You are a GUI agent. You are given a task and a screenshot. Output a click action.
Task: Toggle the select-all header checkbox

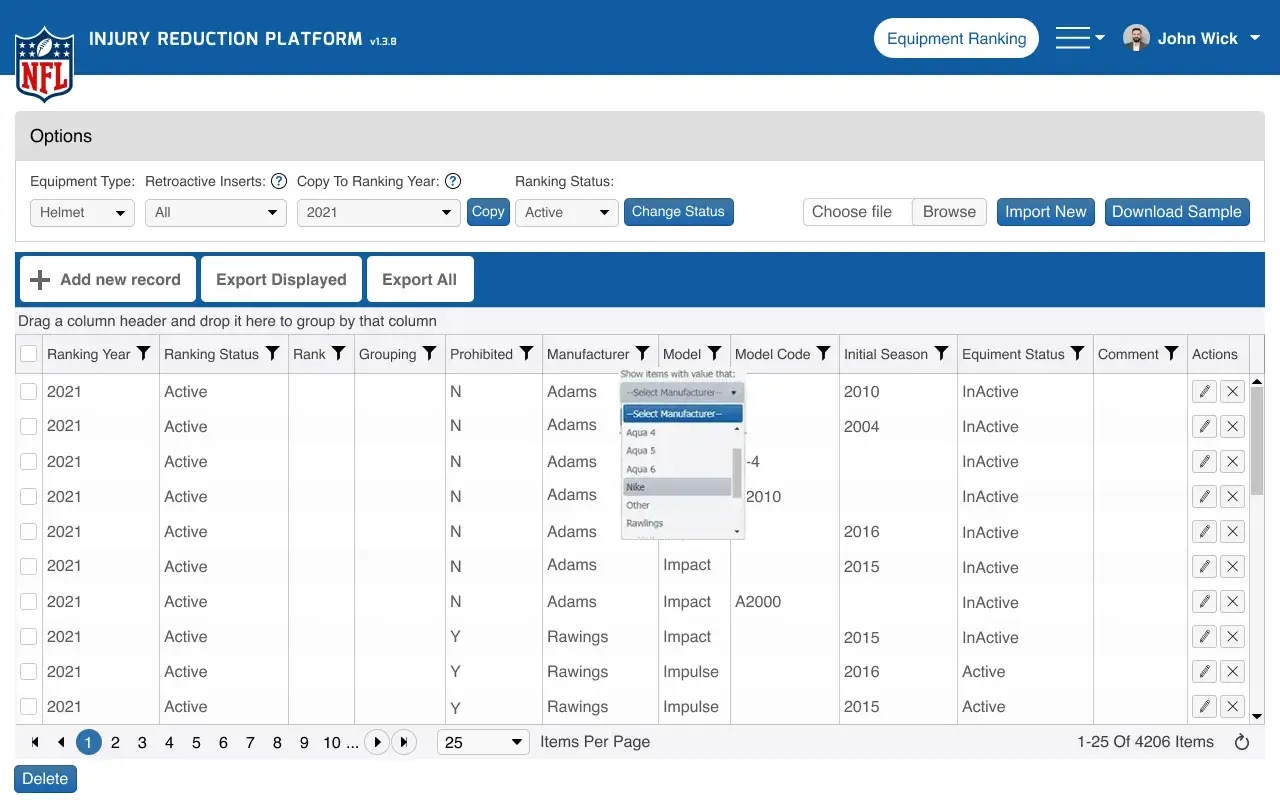tap(29, 354)
